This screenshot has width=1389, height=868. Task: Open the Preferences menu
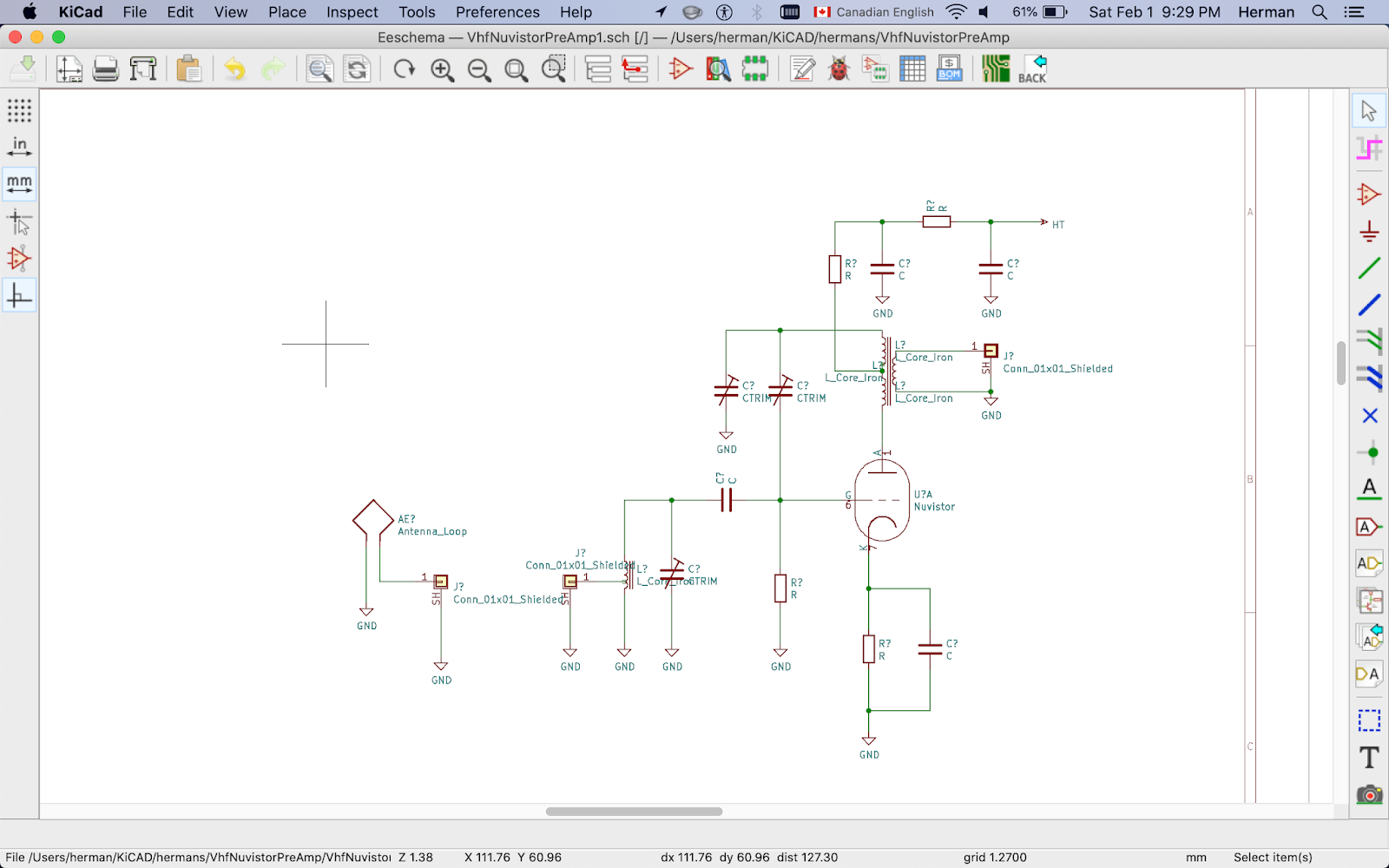497,12
